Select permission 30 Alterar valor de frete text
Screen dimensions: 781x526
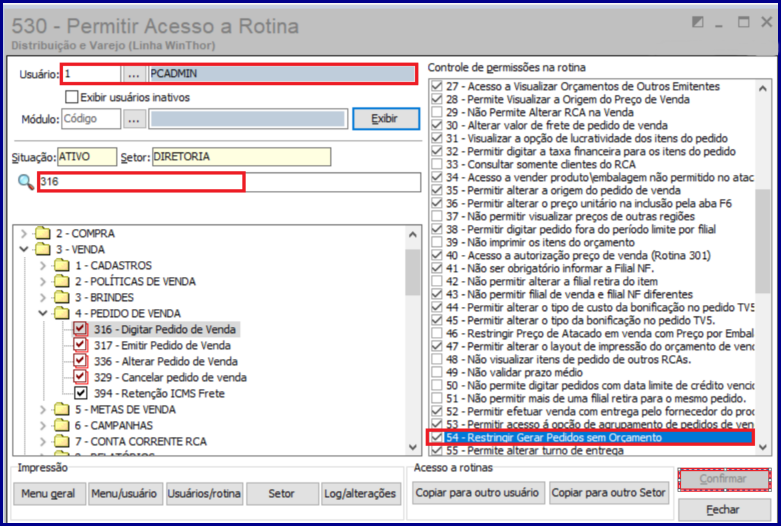point(556,125)
